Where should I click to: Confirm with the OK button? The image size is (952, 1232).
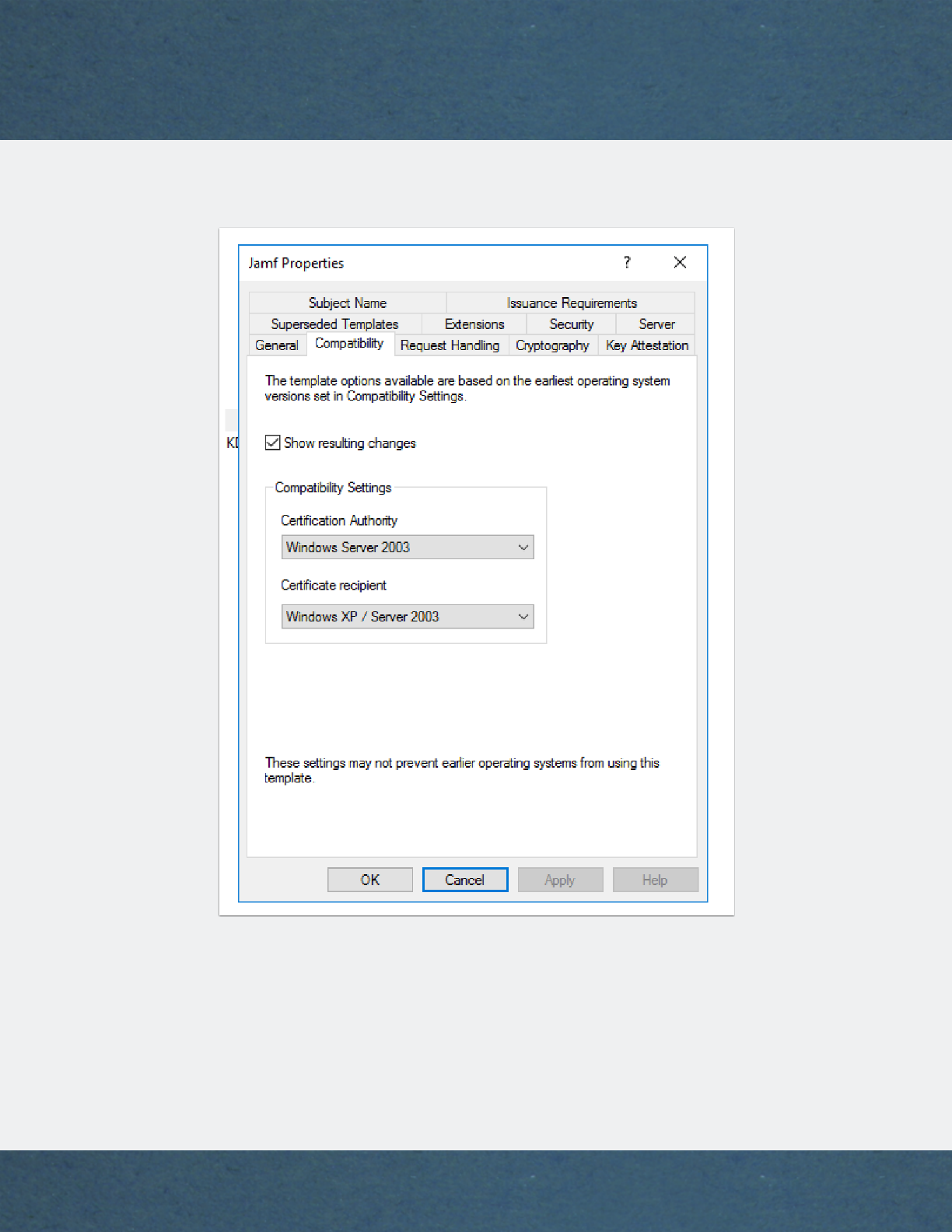[x=370, y=880]
